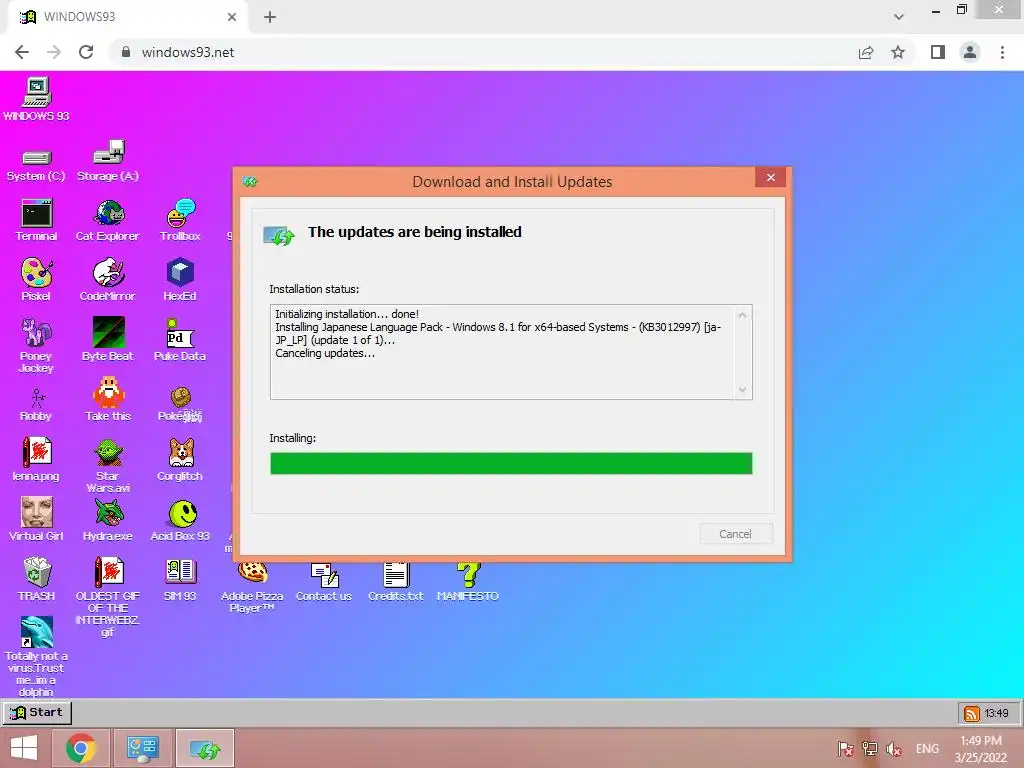Open the Byte Beat icon
Viewport: 1024px width, 768px height.
[108, 340]
